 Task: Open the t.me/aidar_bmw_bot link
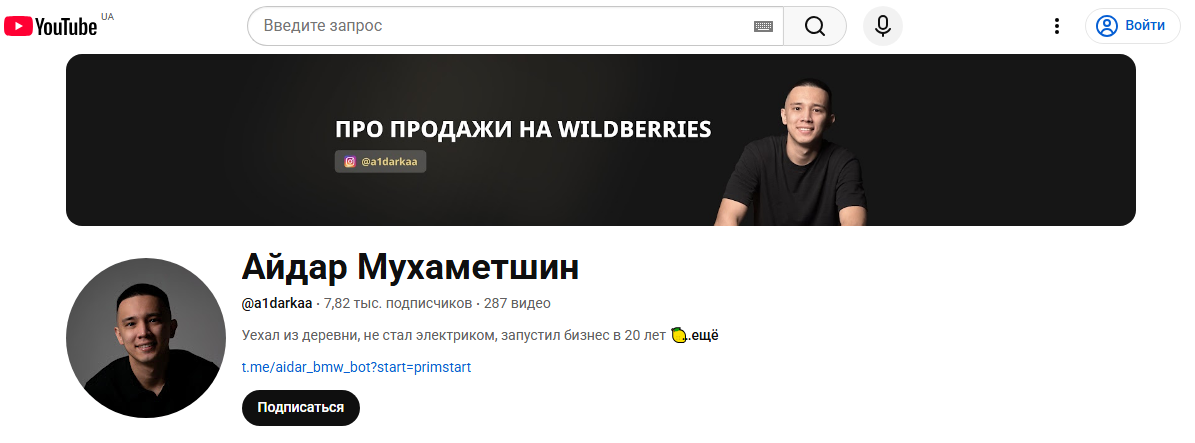click(356, 368)
